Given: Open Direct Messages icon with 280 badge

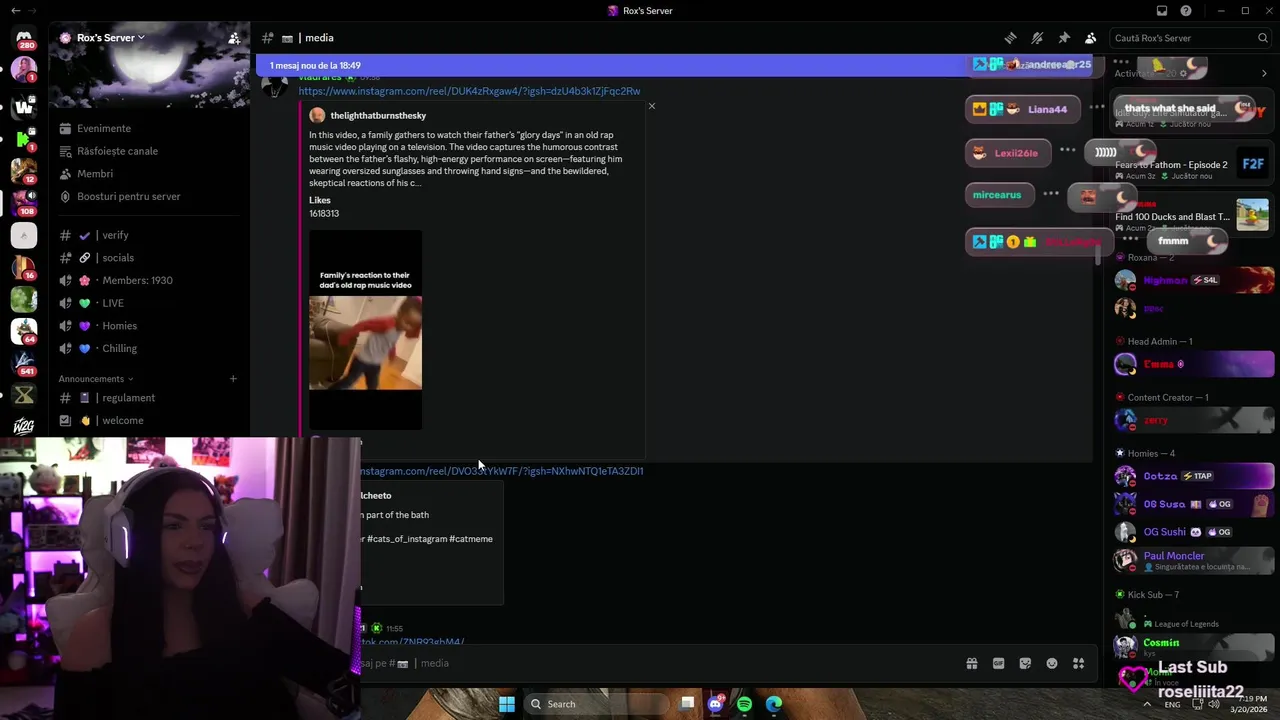Looking at the screenshot, I should tap(24, 38).
